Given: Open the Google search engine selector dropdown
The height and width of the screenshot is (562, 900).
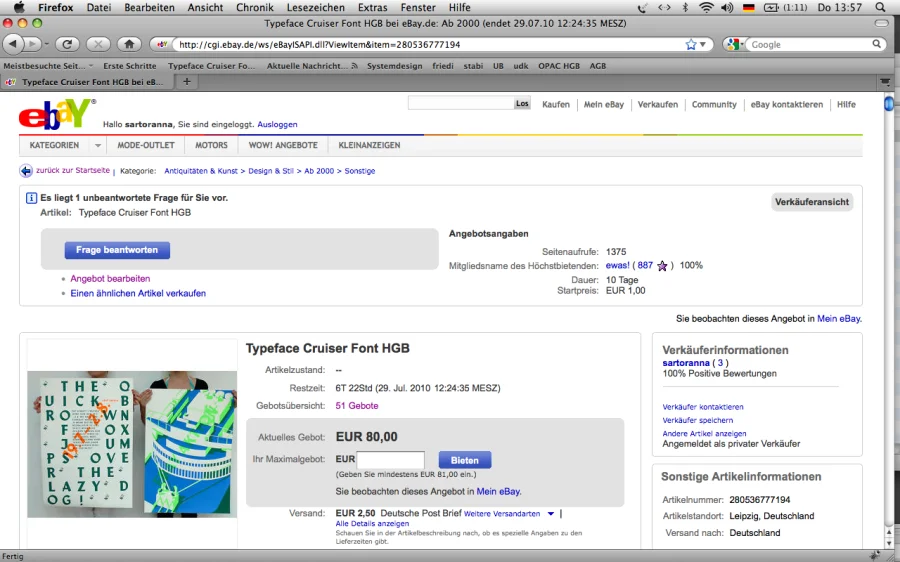Looking at the screenshot, I should 736,44.
